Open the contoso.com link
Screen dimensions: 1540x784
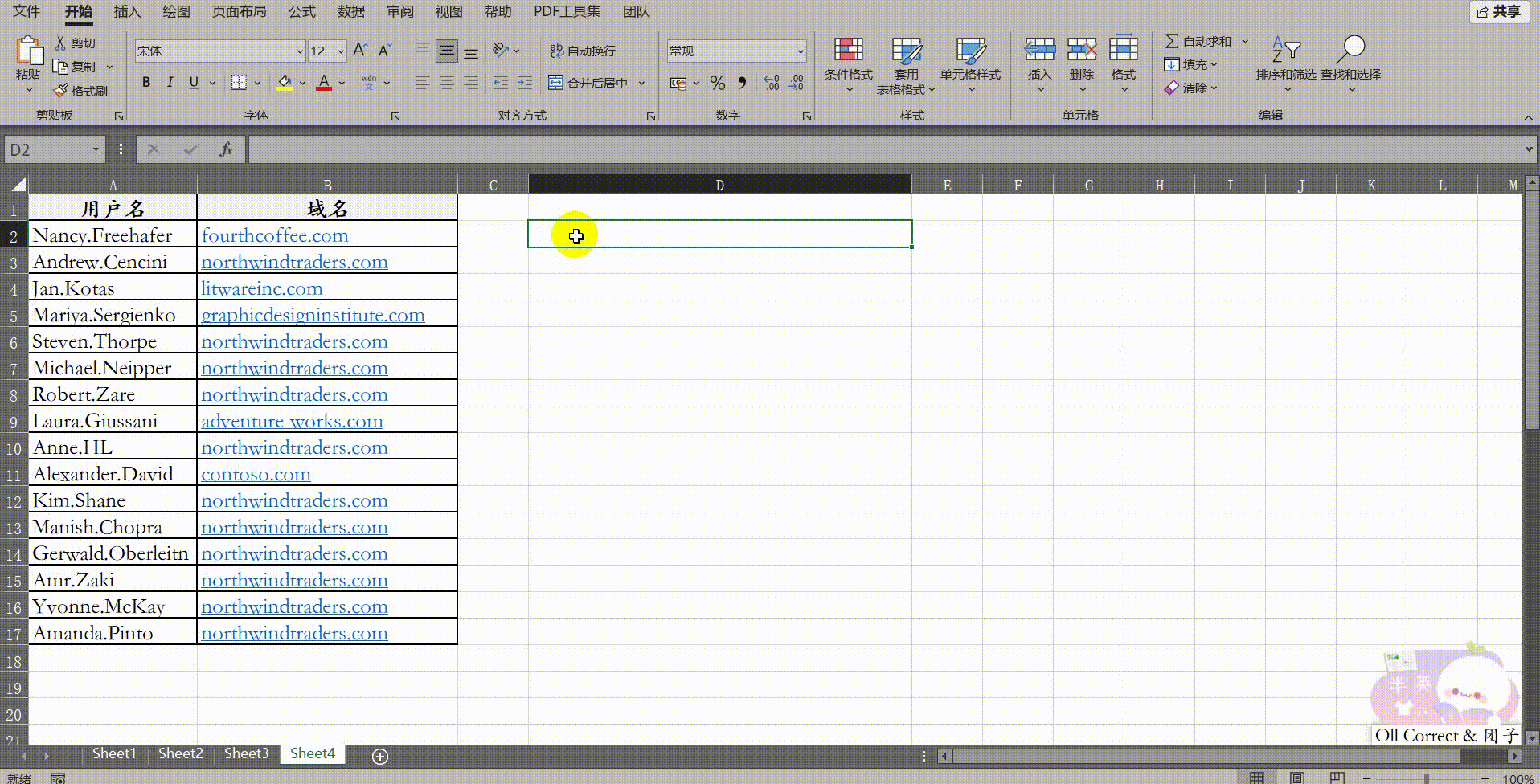point(256,474)
